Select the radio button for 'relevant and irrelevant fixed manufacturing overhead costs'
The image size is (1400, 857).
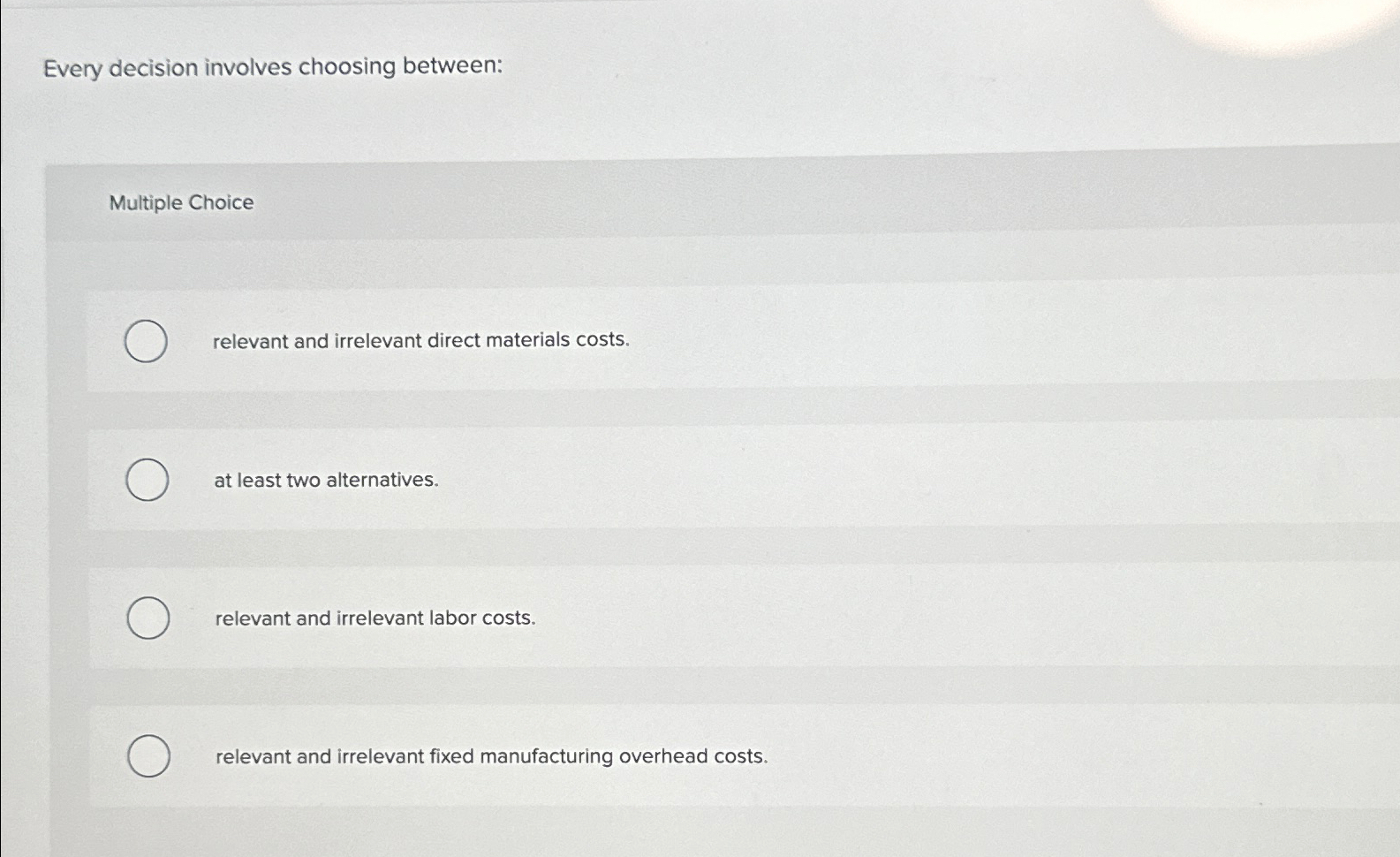(x=149, y=756)
